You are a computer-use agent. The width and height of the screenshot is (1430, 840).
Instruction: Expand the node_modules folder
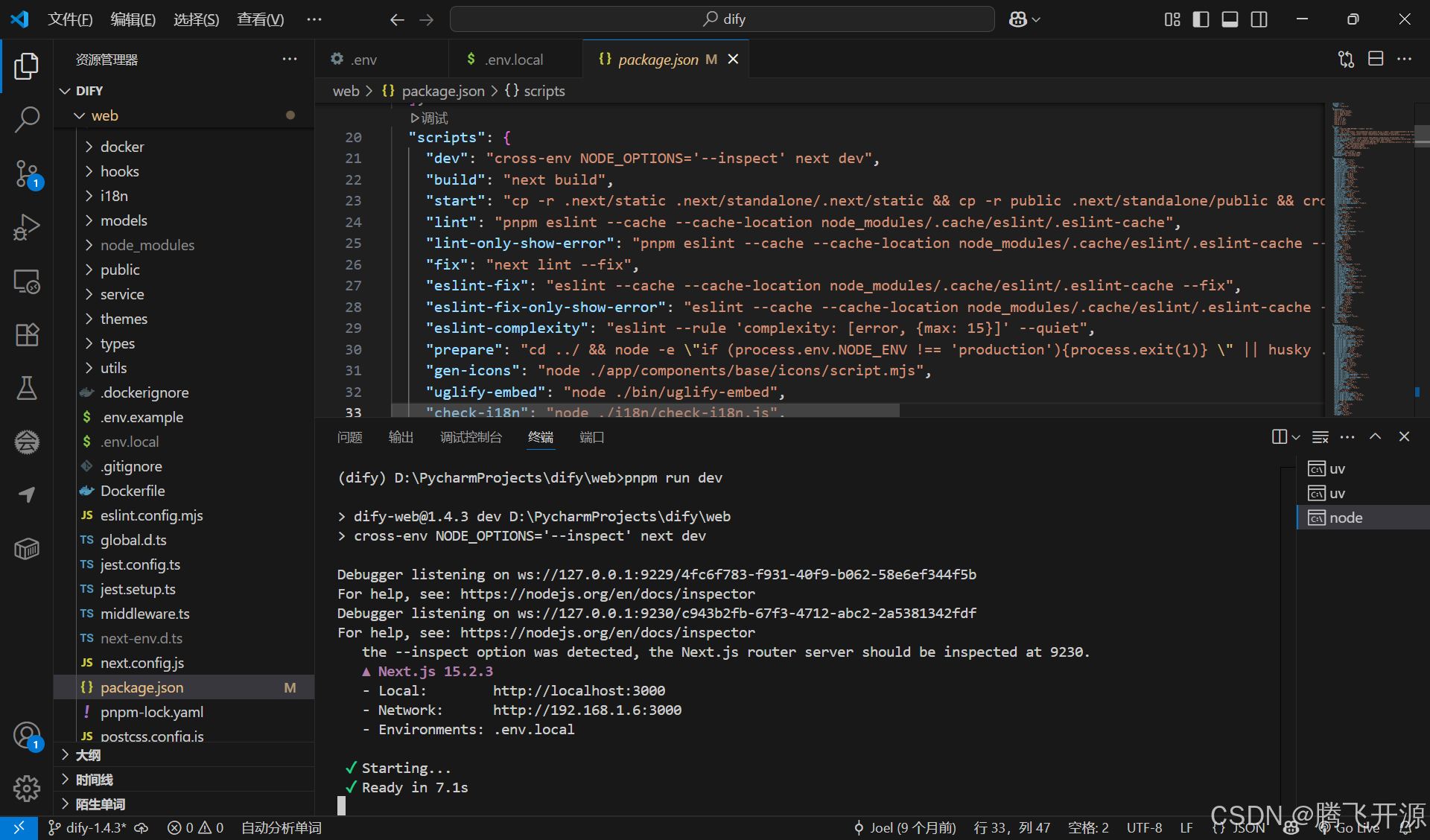pyautogui.click(x=147, y=245)
